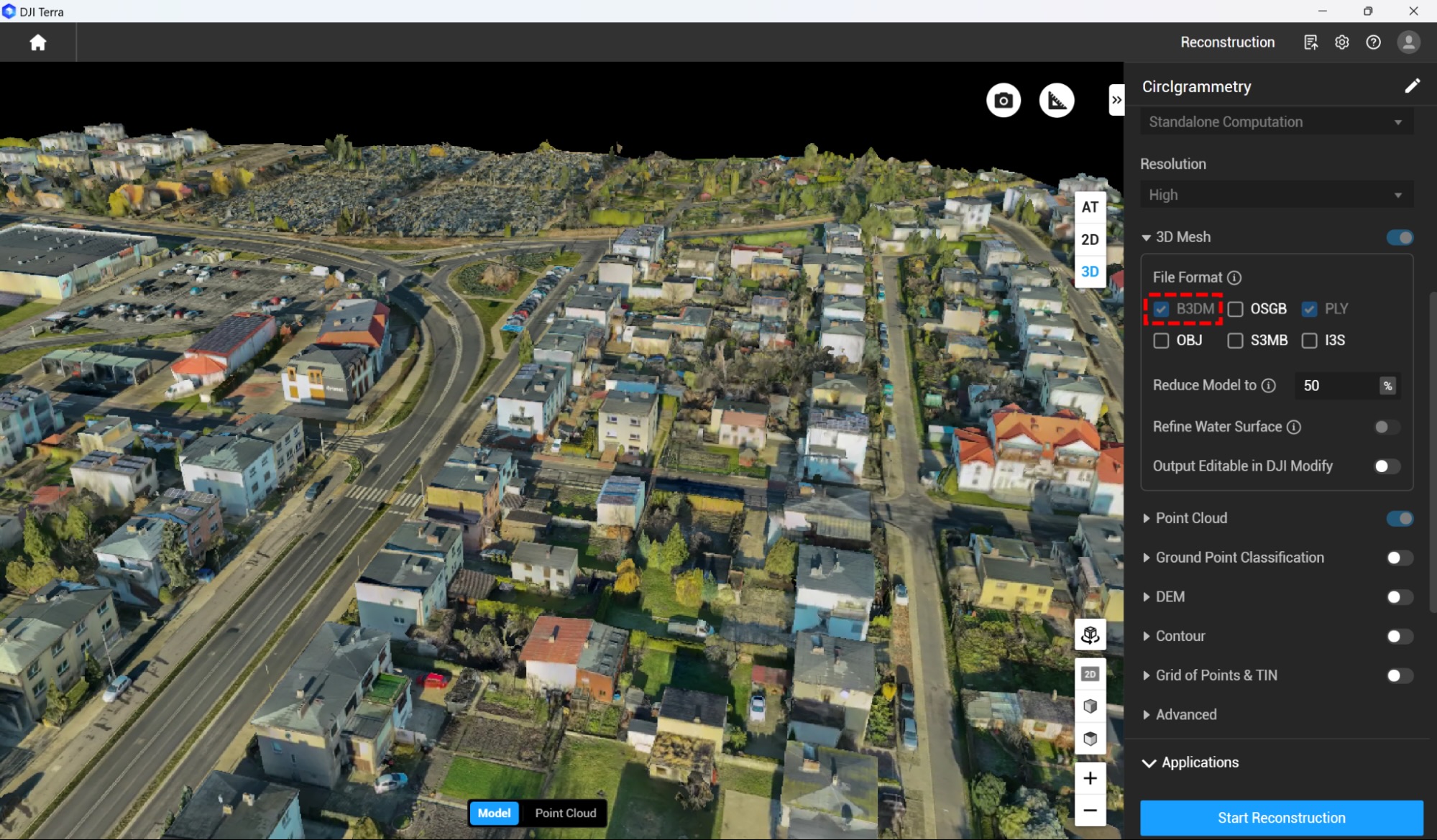Open the settings gear icon

(x=1341, y=42)
